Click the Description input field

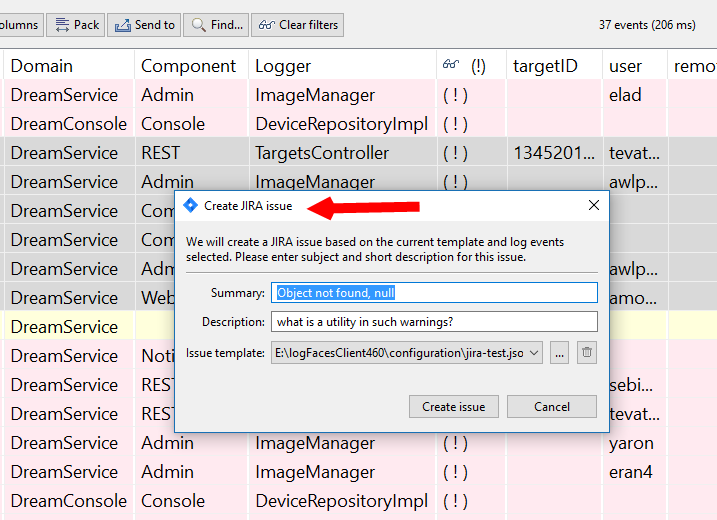point(434,322)
